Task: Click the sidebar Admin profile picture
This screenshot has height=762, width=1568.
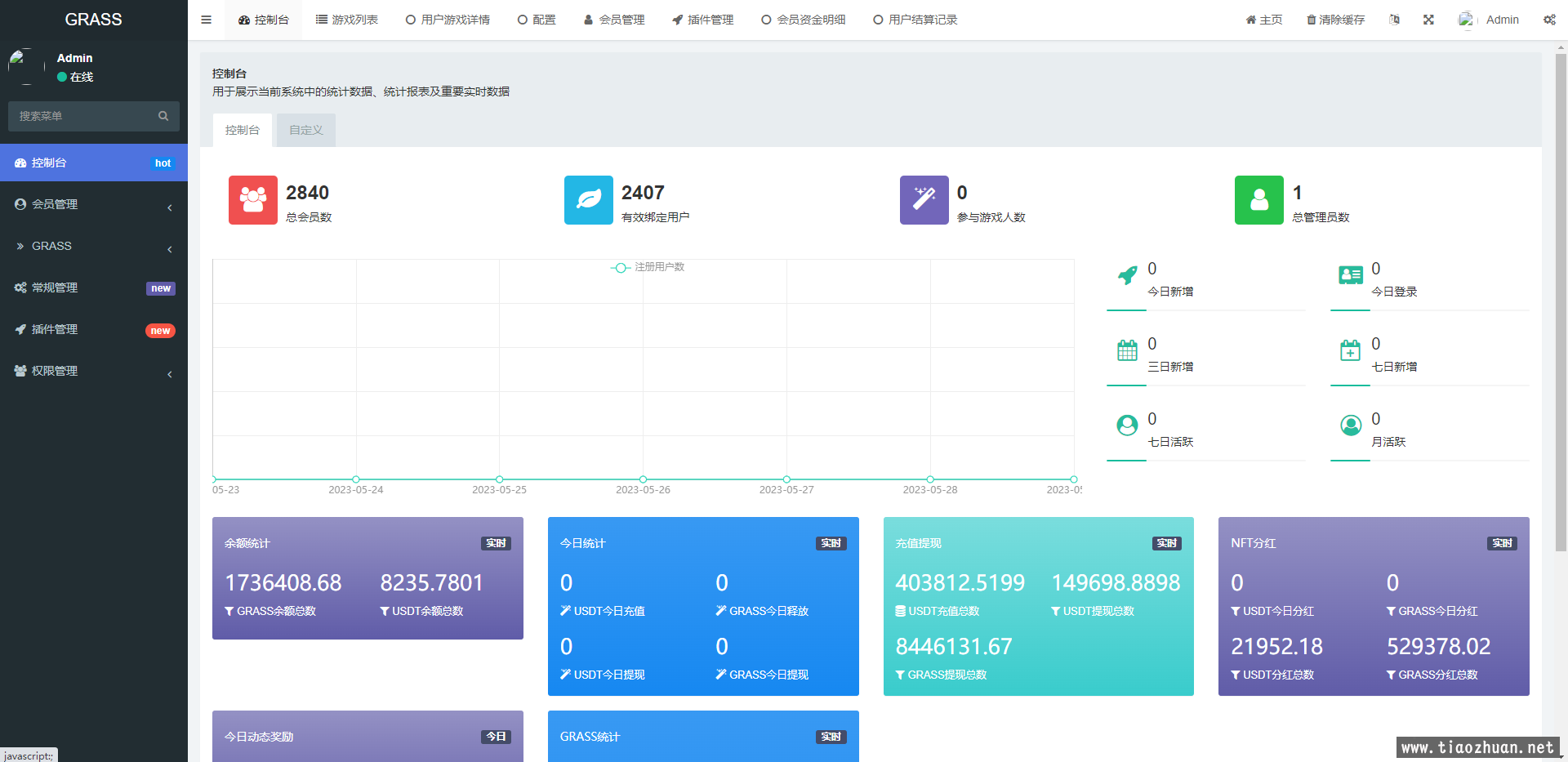Action: pyautogui.click(x=26, y=66)
